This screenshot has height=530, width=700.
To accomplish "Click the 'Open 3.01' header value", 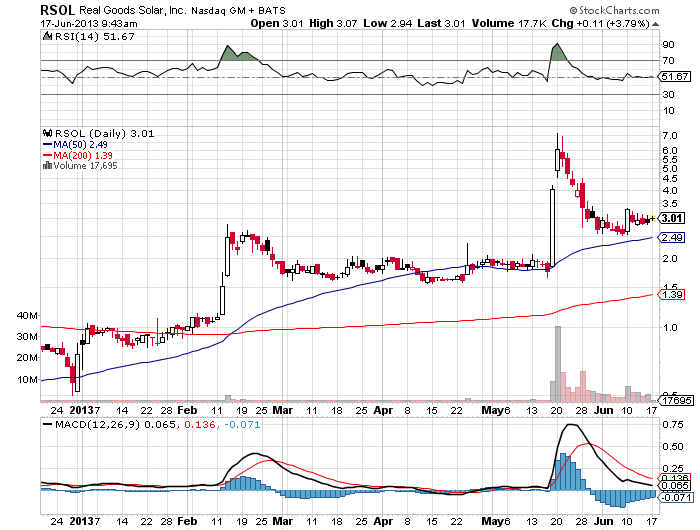I will [x=277, y=24].
